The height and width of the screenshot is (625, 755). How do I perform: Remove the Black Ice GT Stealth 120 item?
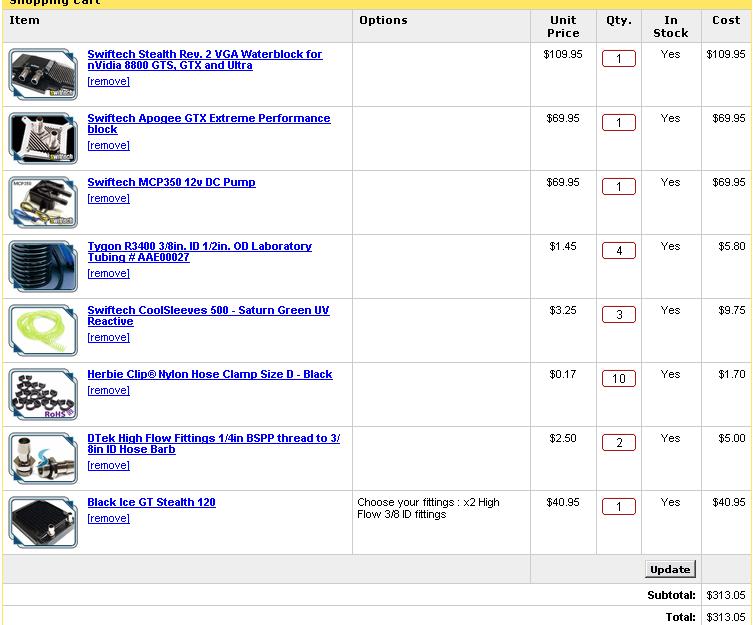(108, 519)
